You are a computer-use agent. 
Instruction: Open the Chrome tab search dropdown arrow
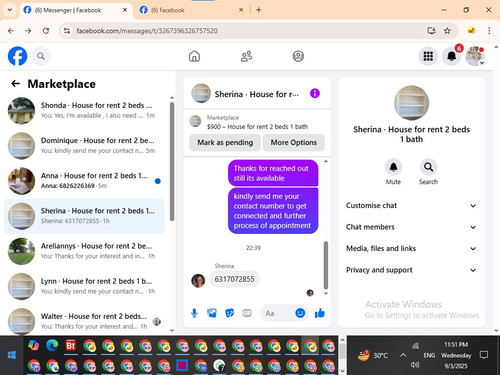10,10
